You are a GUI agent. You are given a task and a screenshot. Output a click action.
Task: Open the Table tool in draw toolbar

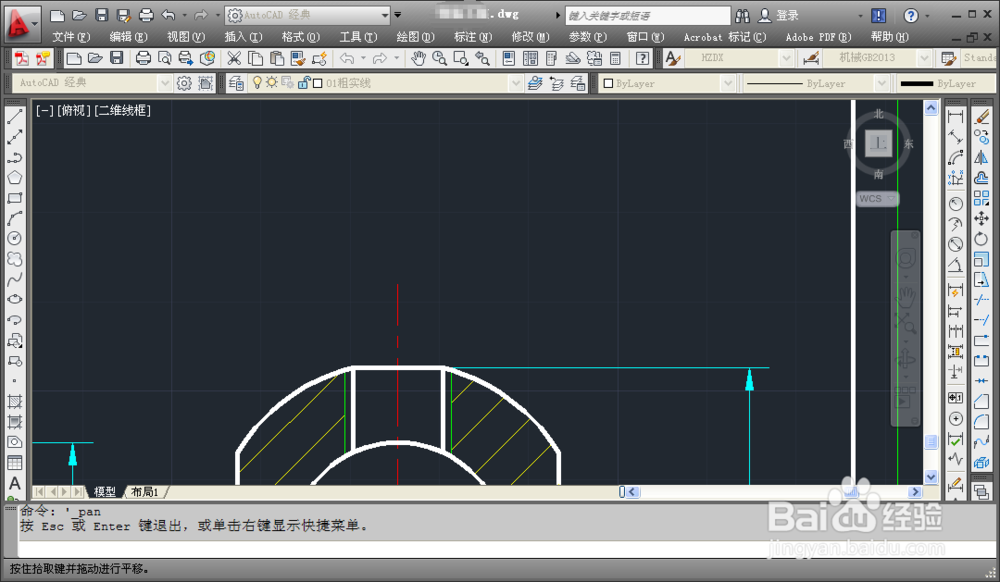coord(15,463)
